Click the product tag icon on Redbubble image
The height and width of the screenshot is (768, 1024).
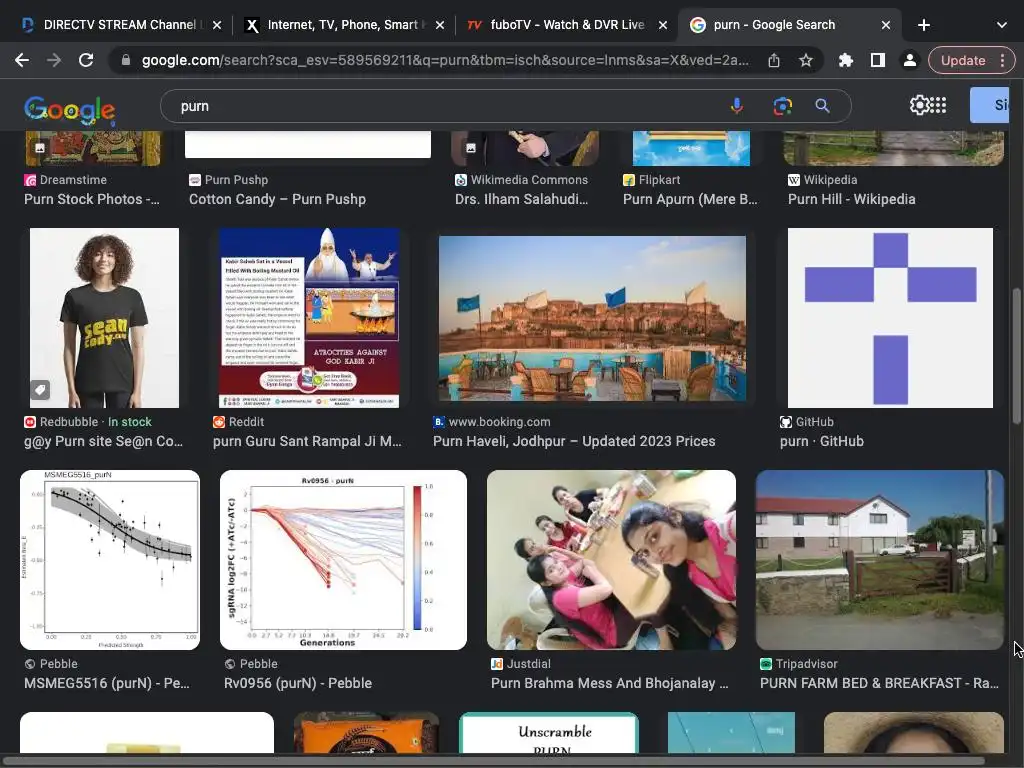coord(40,390)
